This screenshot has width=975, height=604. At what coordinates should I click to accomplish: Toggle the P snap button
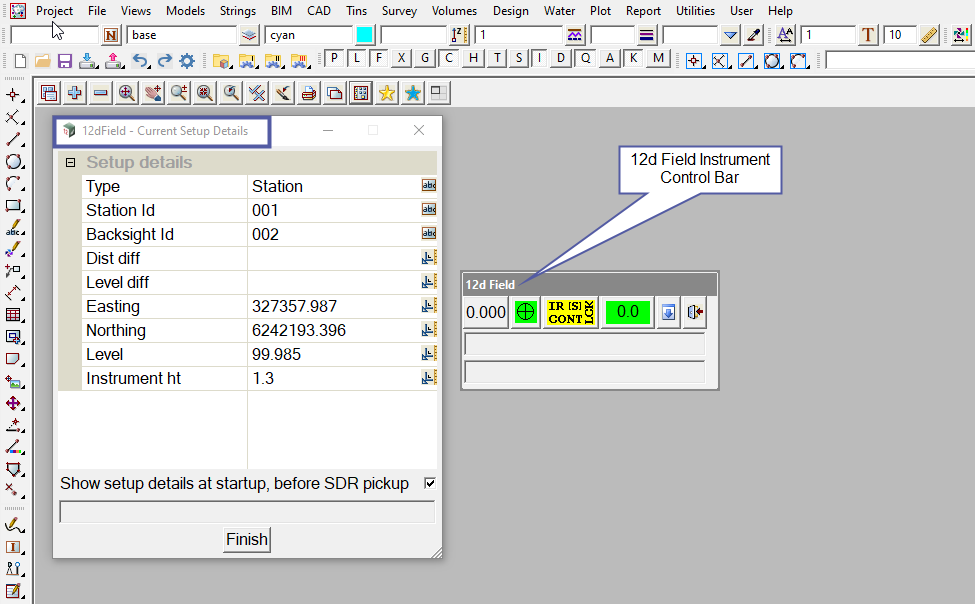tap(335, 58)
